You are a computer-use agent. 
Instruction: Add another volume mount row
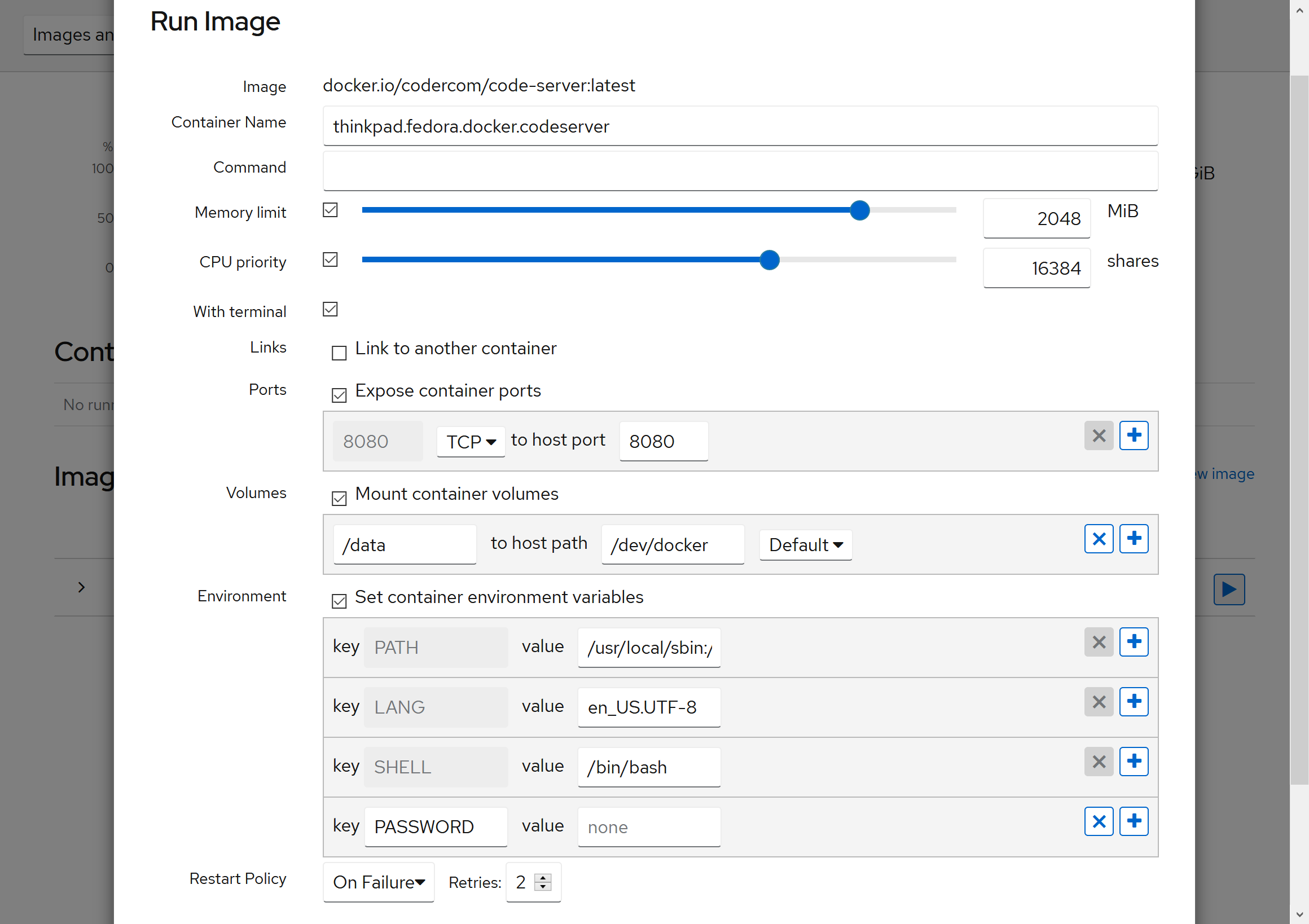point(1134,538)
